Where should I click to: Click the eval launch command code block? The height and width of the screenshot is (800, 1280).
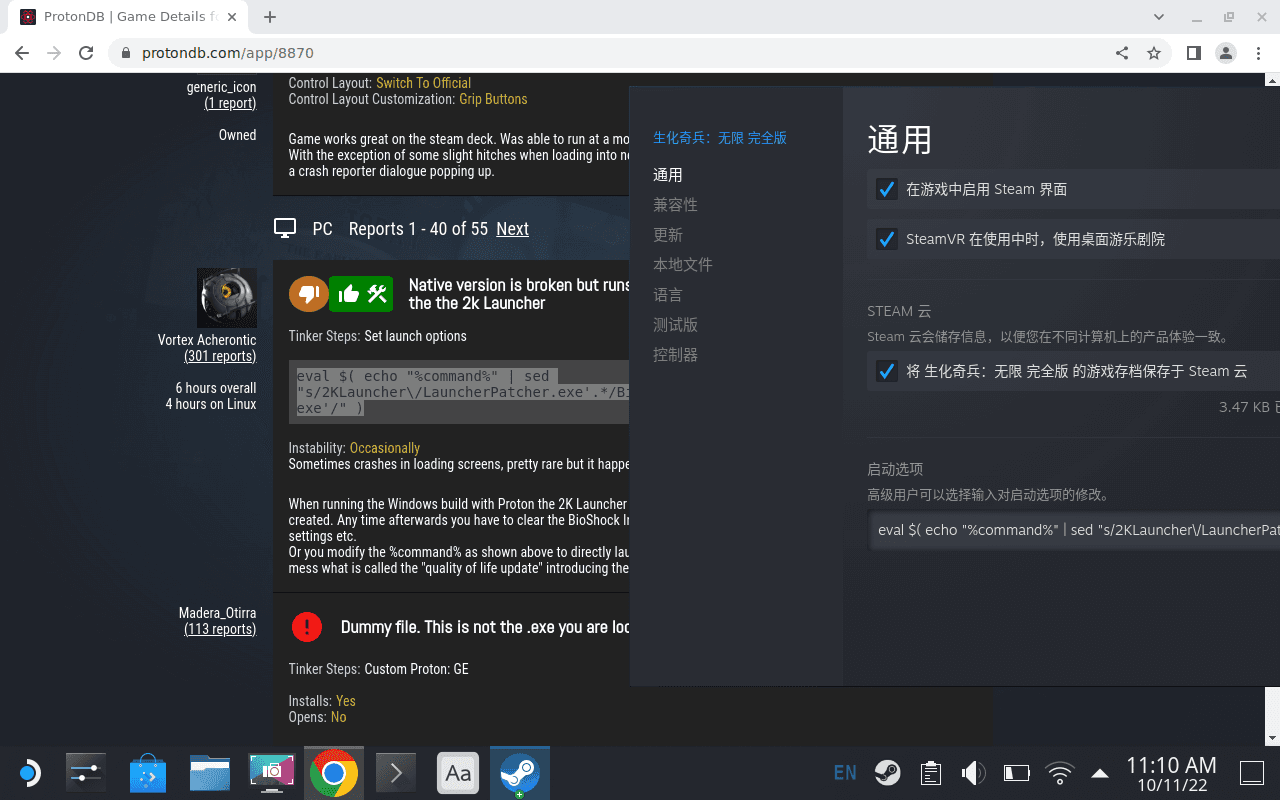click(x=459, y=392)
